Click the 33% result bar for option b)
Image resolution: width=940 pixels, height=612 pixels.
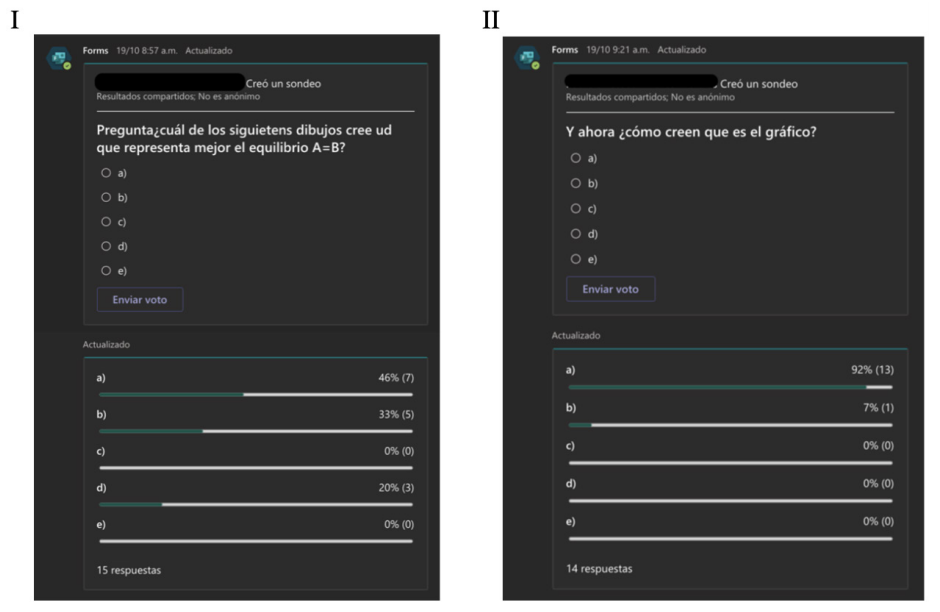255,431
